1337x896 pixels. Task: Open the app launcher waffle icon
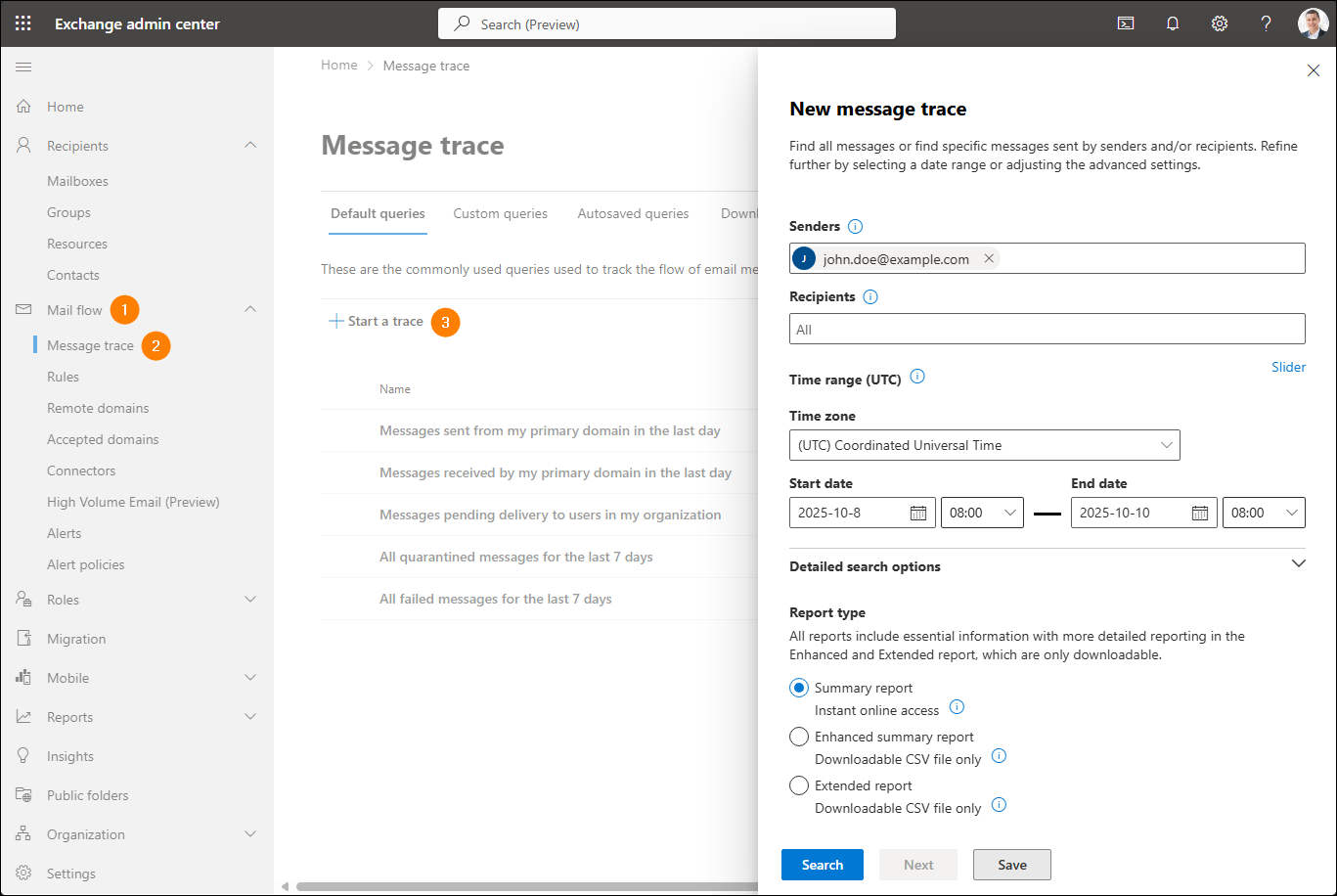click(22, 22)
